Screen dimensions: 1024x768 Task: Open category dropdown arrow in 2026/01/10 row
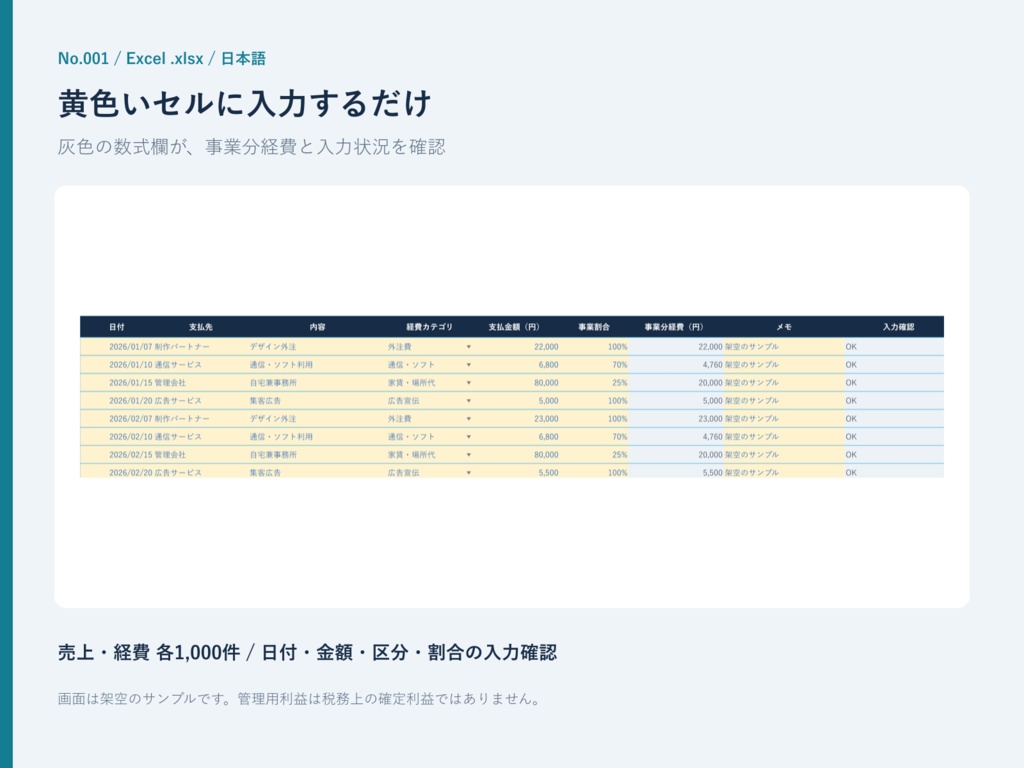(x=468, y=365)
